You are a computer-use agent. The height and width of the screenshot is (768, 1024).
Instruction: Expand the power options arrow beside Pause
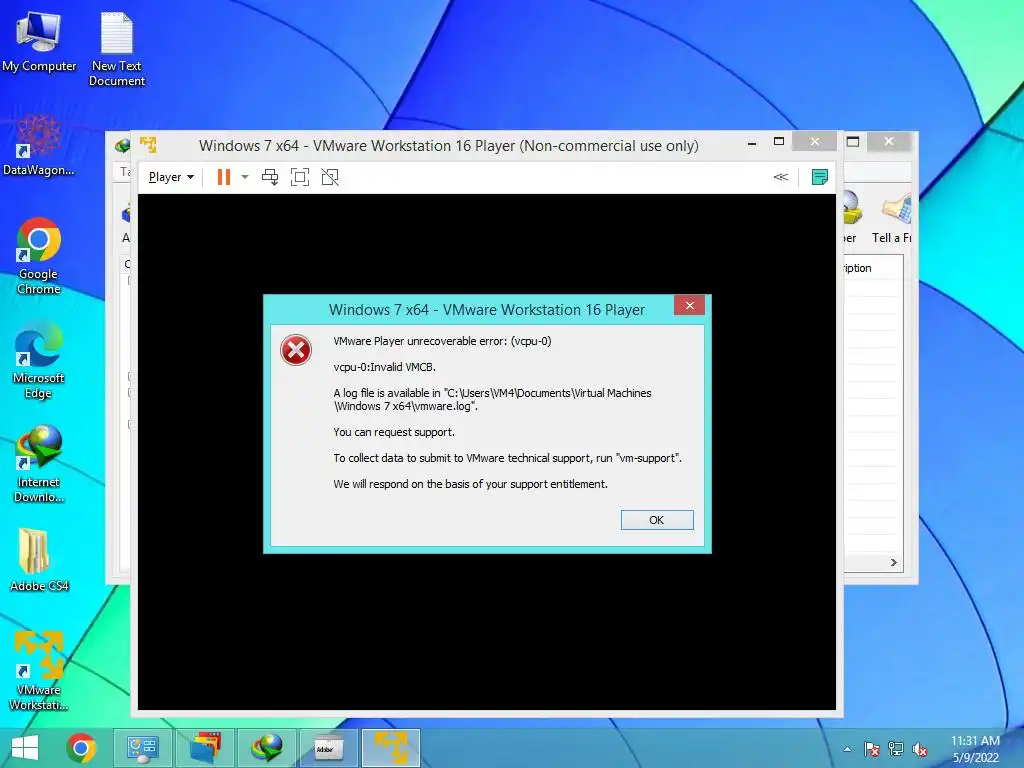pos(245,177)
